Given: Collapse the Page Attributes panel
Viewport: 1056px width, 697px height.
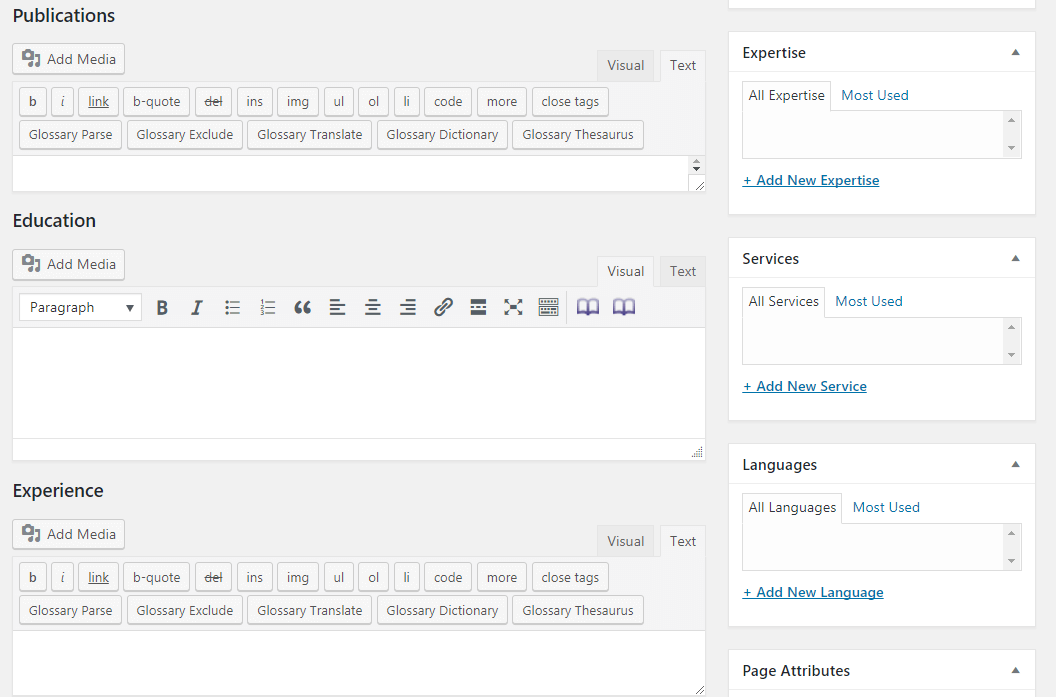Looking at the screenshot, I should tap(1015, 671).
